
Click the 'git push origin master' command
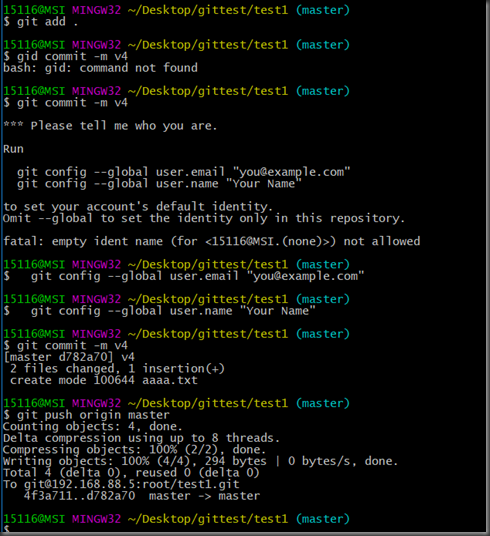(86, 415)
